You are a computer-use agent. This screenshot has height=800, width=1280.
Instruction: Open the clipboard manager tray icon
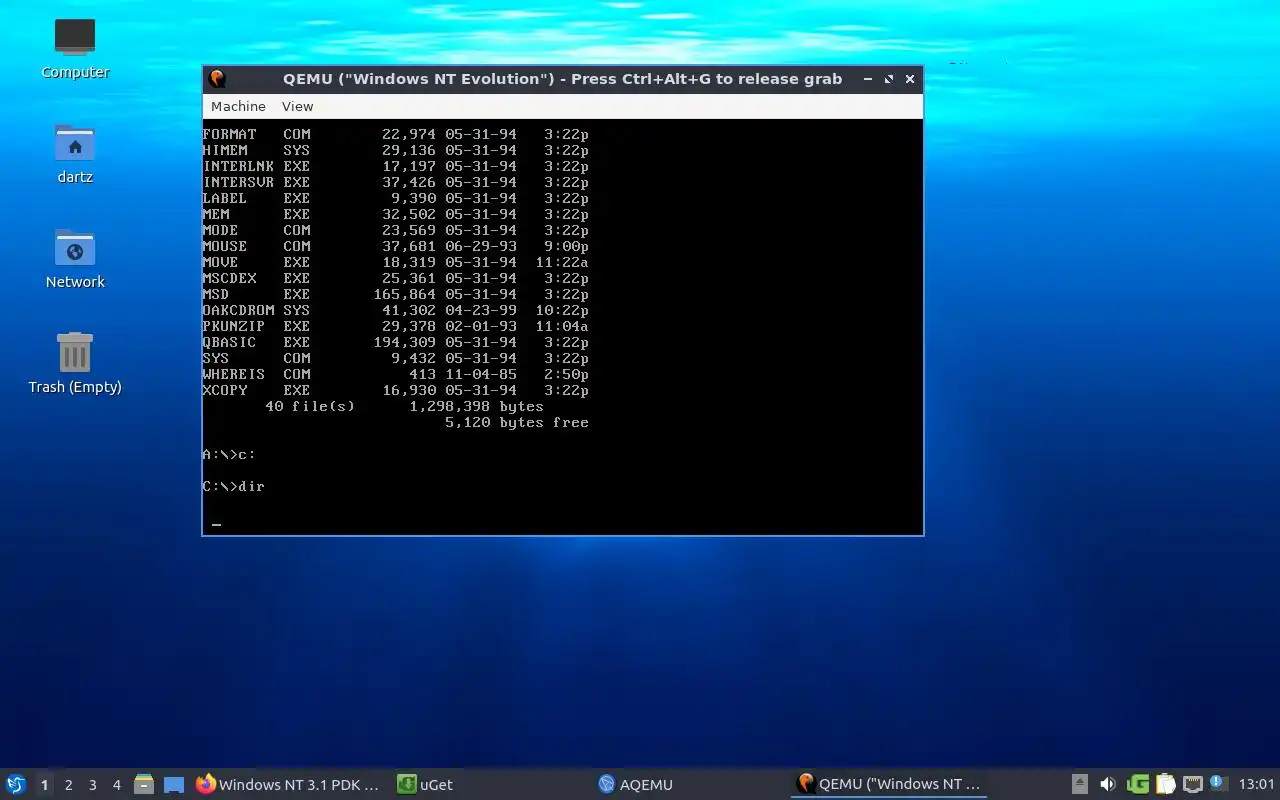click(x=1165, y=784)
